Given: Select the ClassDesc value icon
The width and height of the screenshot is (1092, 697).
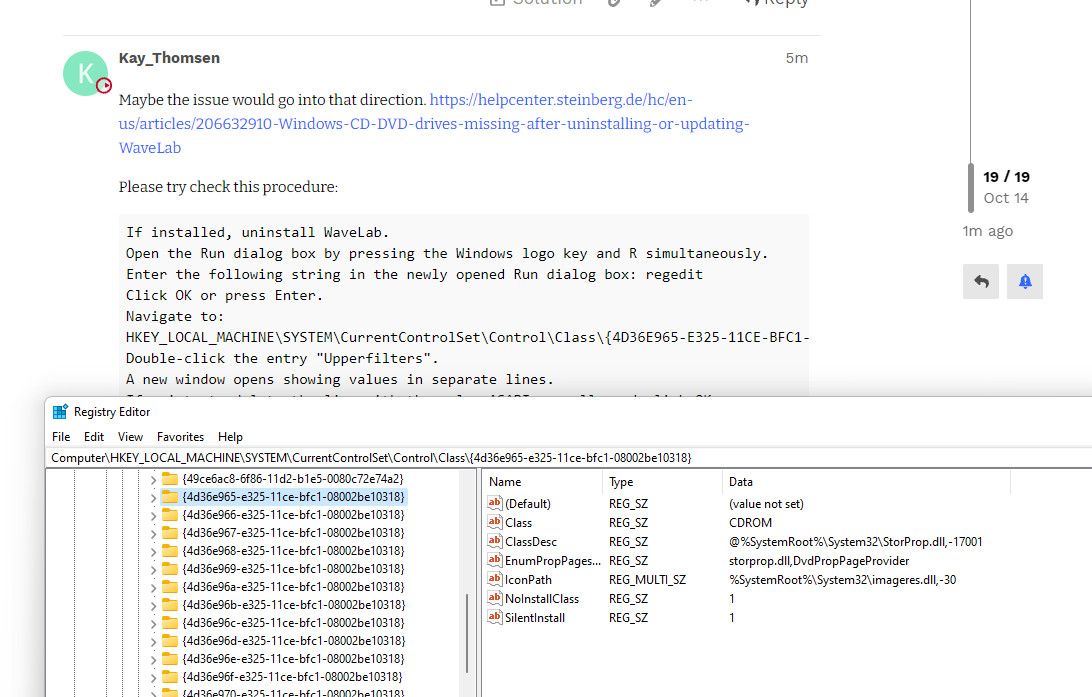Looking at the screenshot, I should (494, 540).
